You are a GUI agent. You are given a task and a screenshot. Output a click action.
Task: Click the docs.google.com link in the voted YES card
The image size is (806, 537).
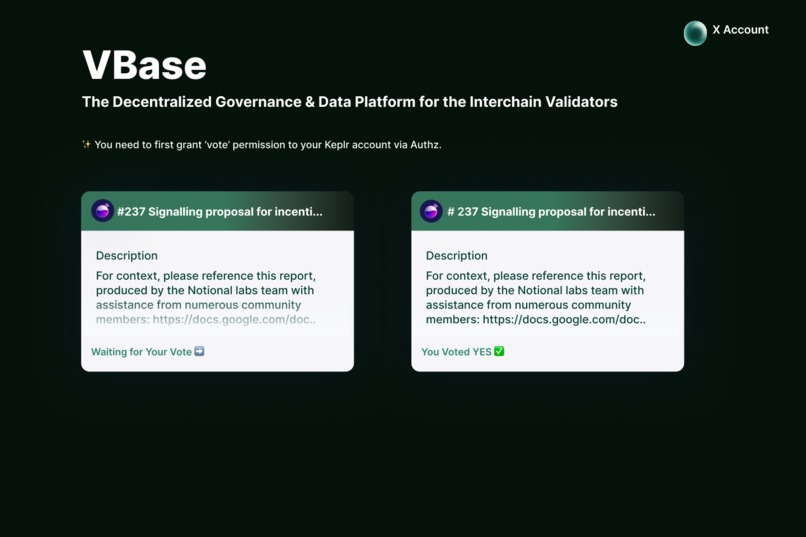click(564, 319)
